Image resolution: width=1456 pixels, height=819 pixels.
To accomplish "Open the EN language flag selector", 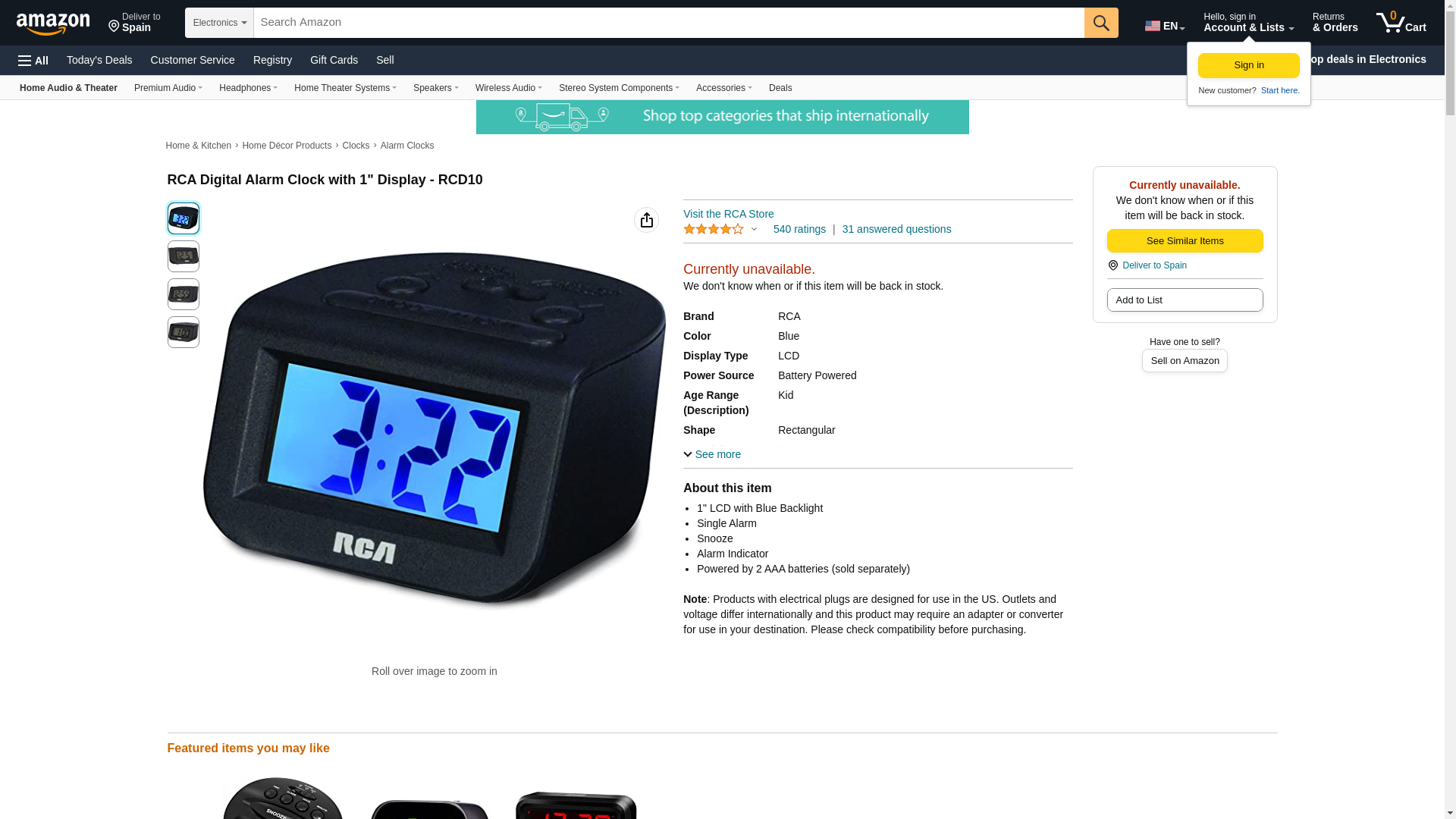I will point(1165,26).
